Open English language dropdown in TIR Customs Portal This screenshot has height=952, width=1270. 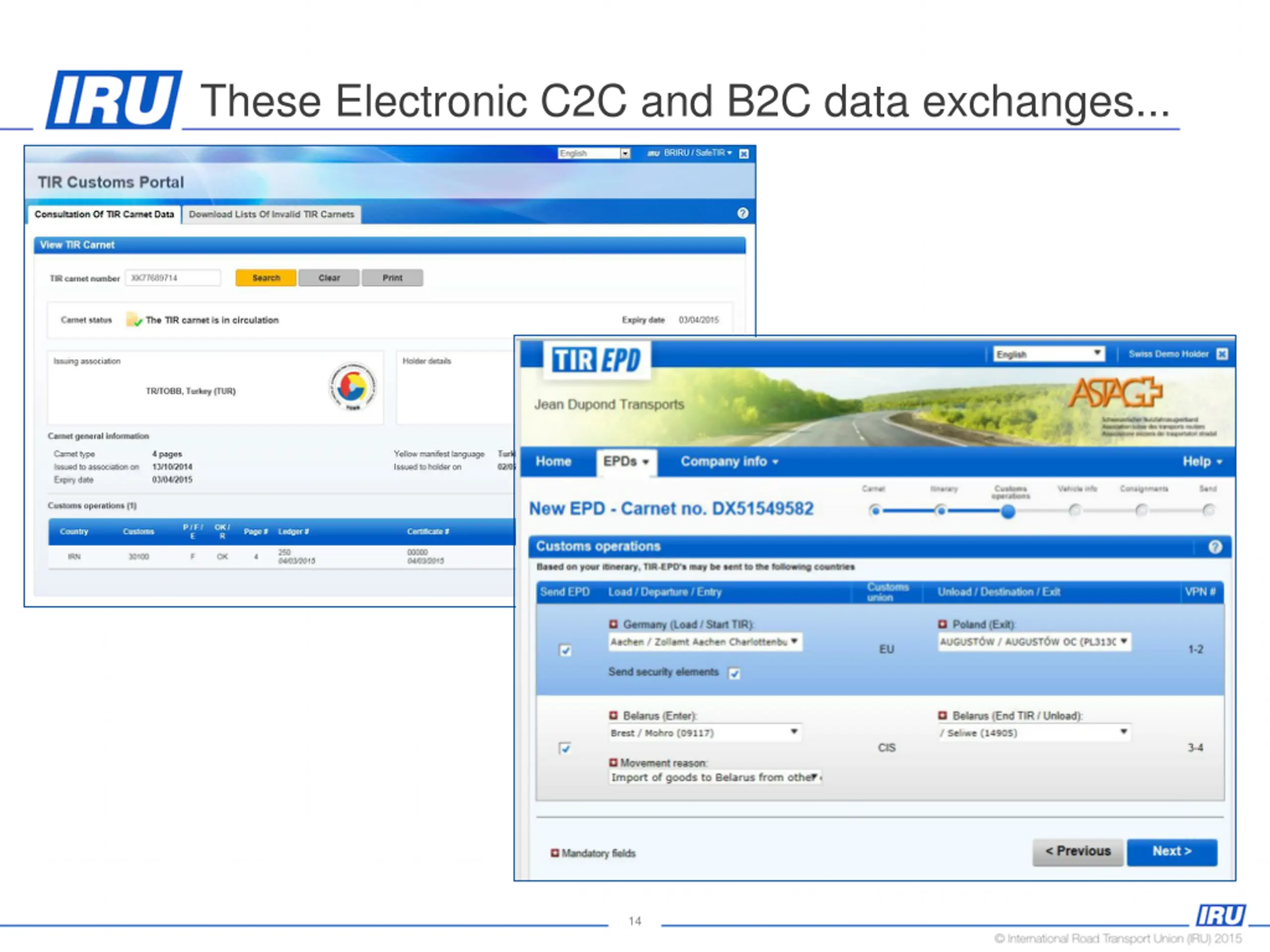tap(594, 153)
